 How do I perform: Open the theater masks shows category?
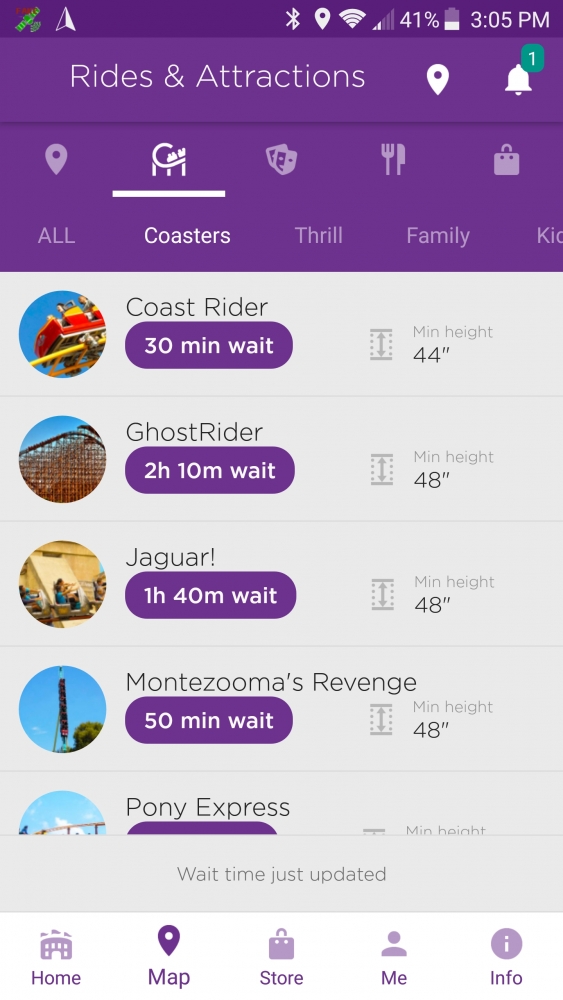click(281, 159)
